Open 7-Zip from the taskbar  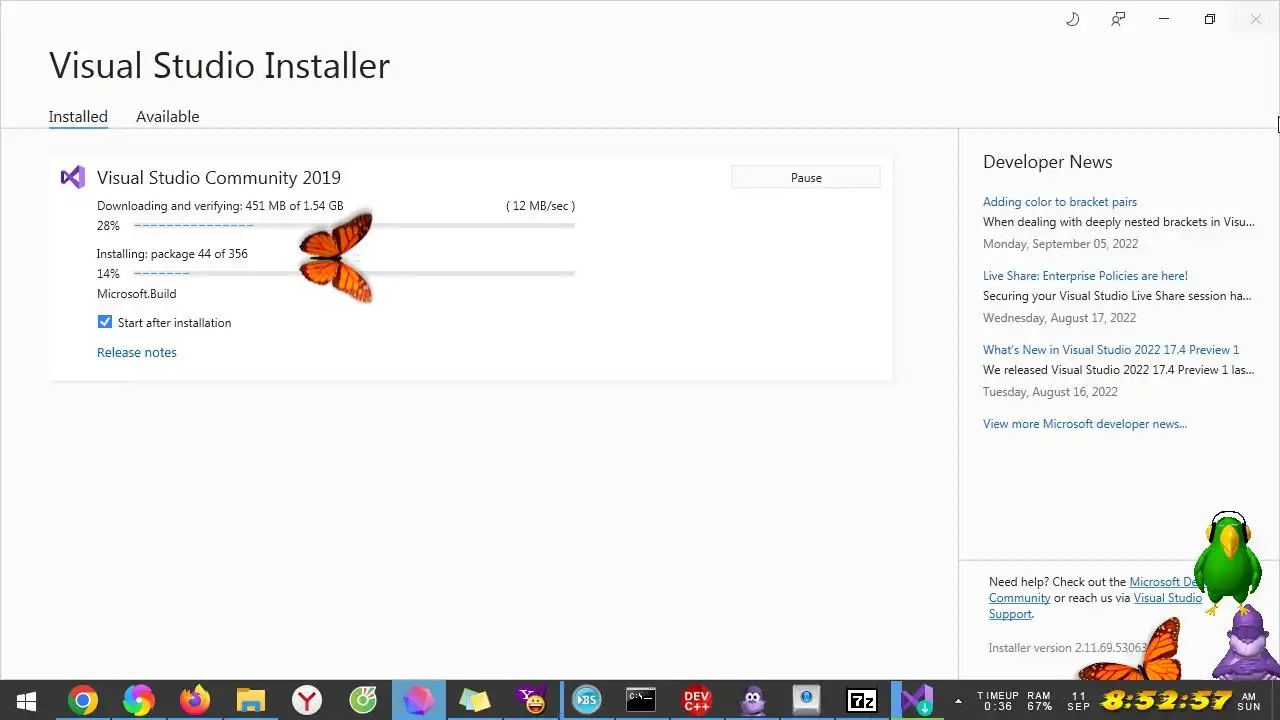[x=862, y=700]
